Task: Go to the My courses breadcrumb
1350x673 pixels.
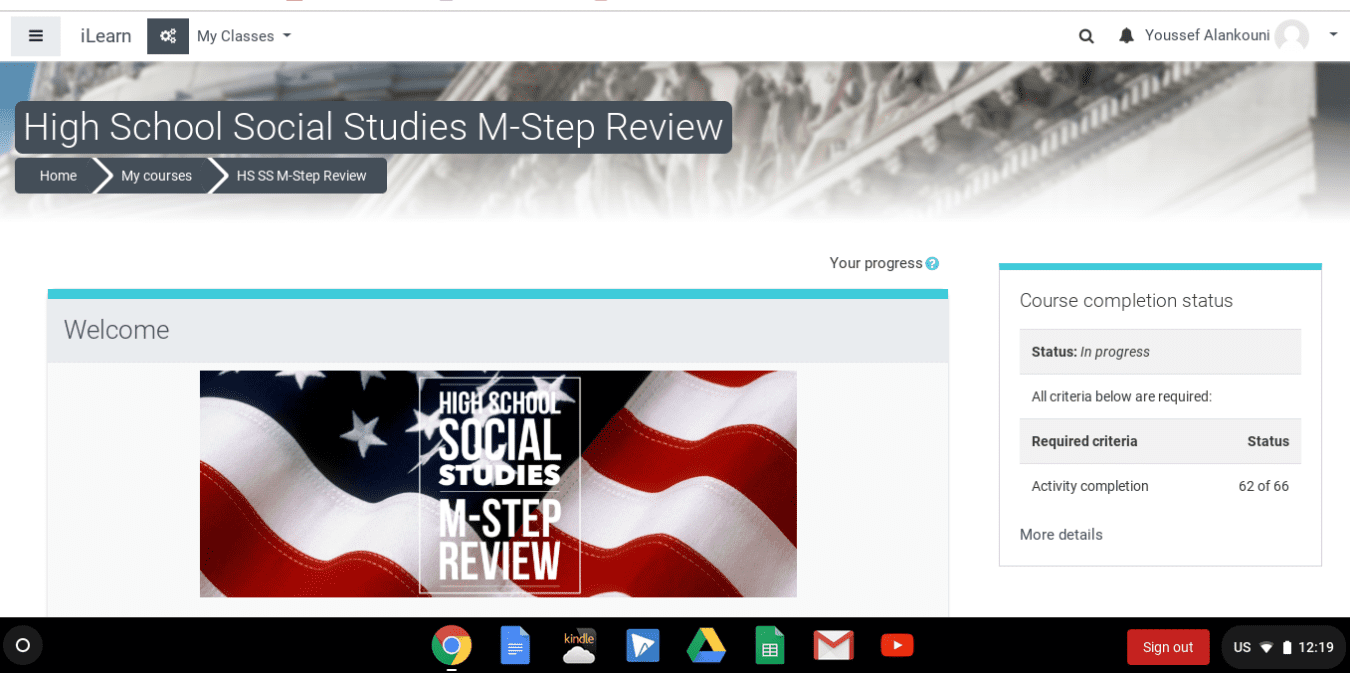Action: 156,176
